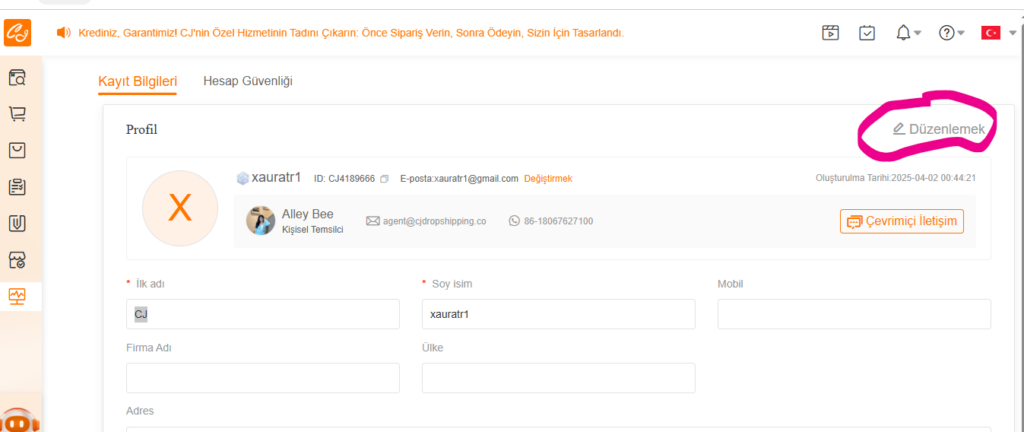Viewport: 1024px width, 432px height.
Task: Open the store authorization sidebar icon
Action: point(17,260)
